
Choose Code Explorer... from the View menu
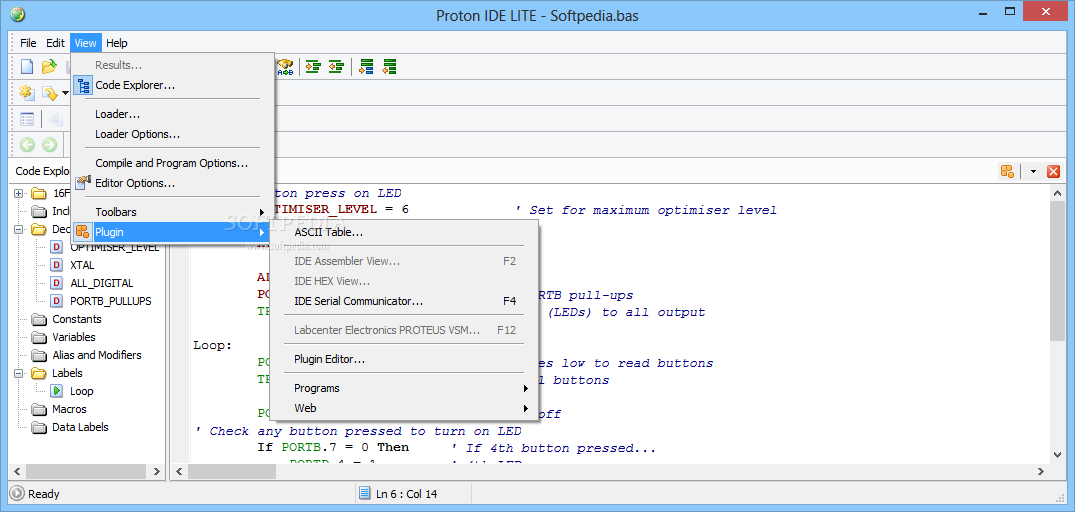point(173,86)
